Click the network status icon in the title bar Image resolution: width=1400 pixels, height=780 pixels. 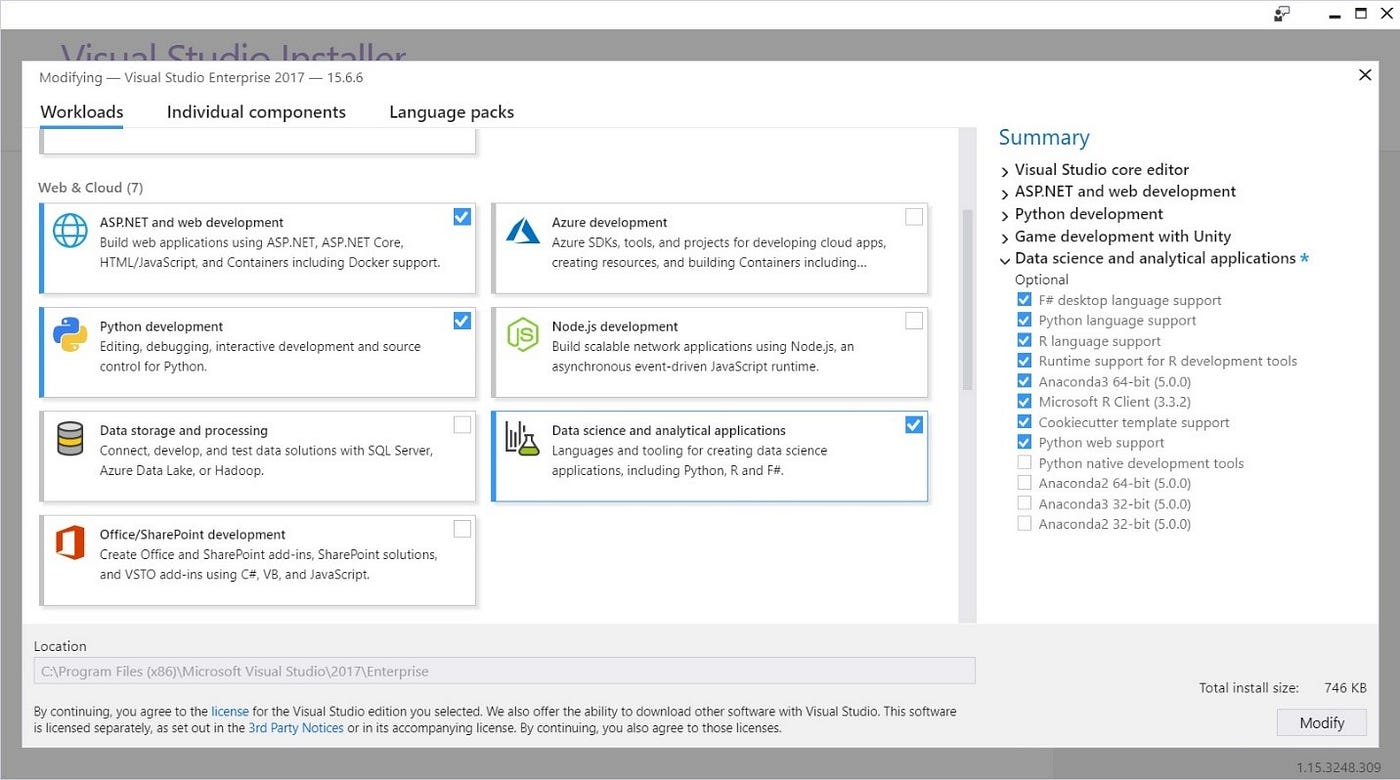coord(1282,14)
